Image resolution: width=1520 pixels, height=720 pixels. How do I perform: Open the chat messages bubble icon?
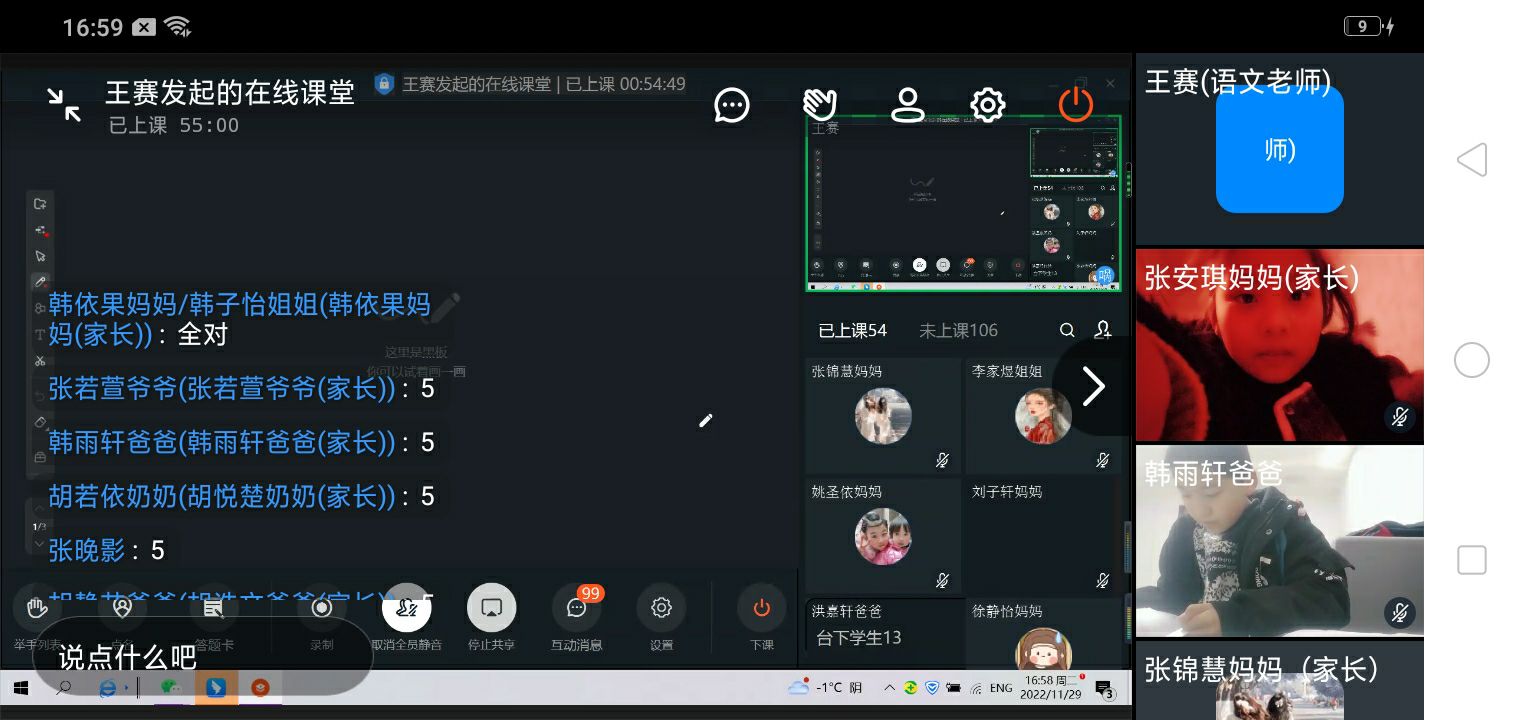[x=732, y=105]
